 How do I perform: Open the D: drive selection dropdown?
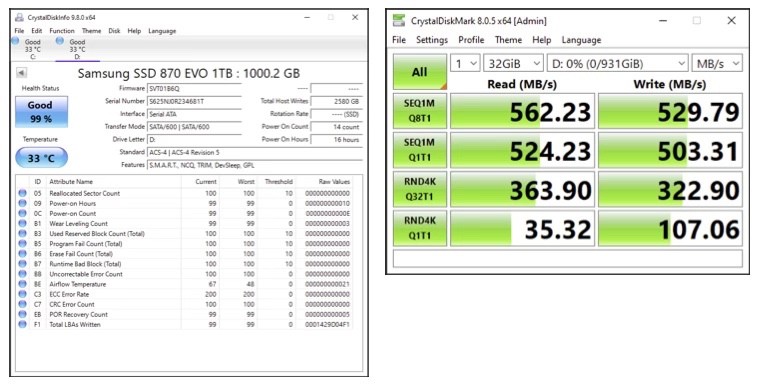coord(617,63)
